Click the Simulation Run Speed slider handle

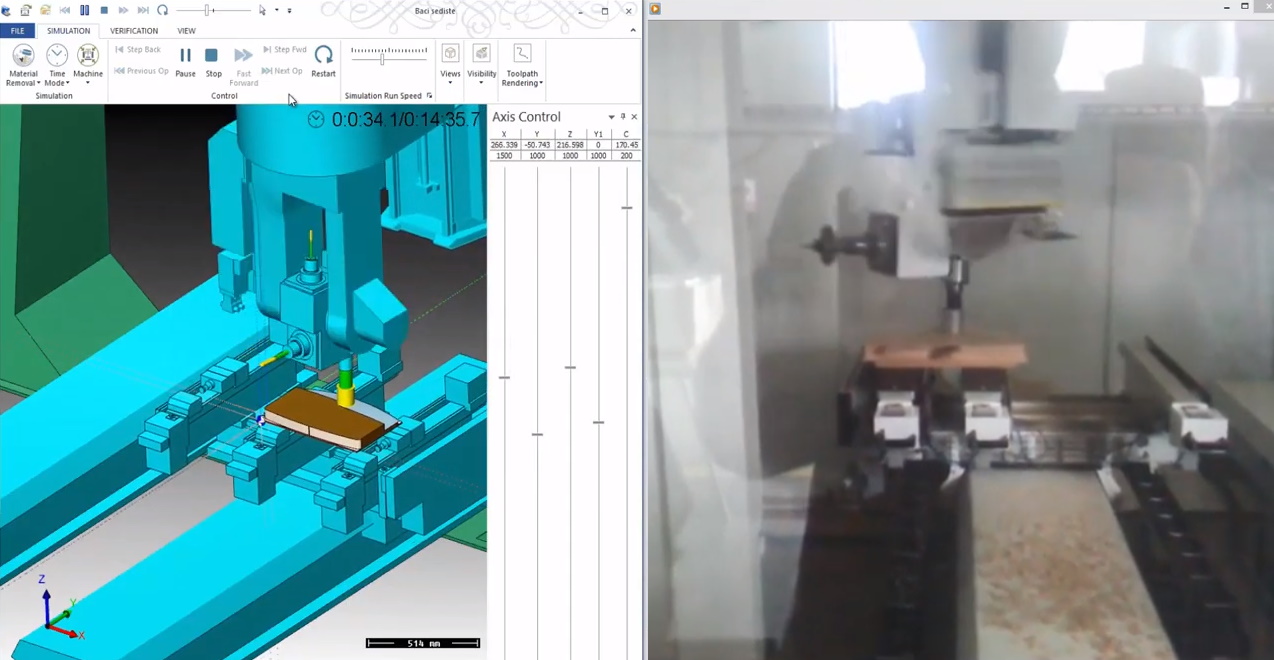(x=382, y=59)
